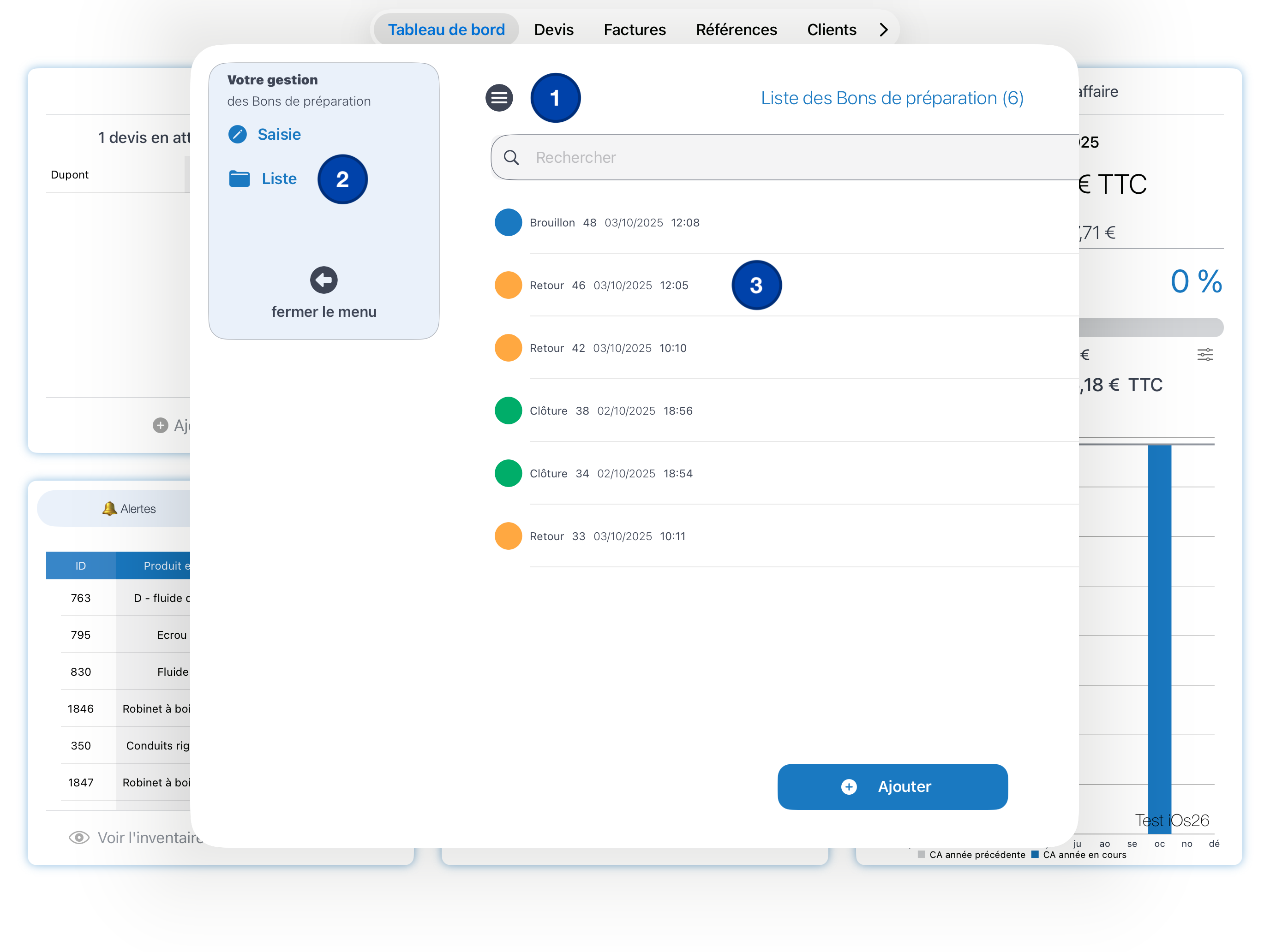Click the green Clôture 38 status dot
The width and height of the screenshot is (1270, 952).
[508, 411]
